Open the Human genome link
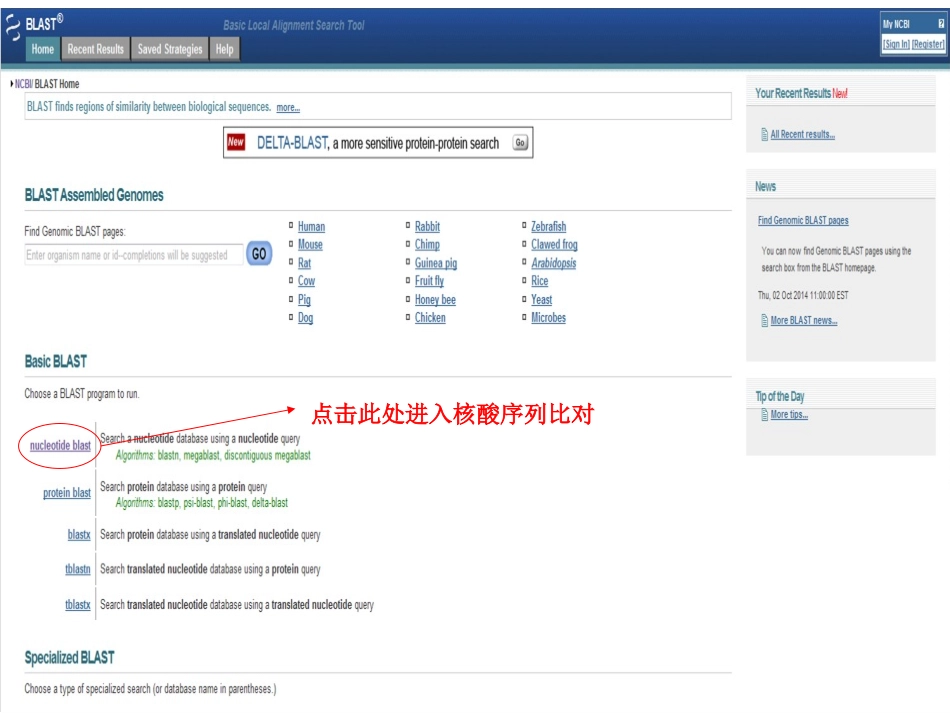 [x=311, y=227]
